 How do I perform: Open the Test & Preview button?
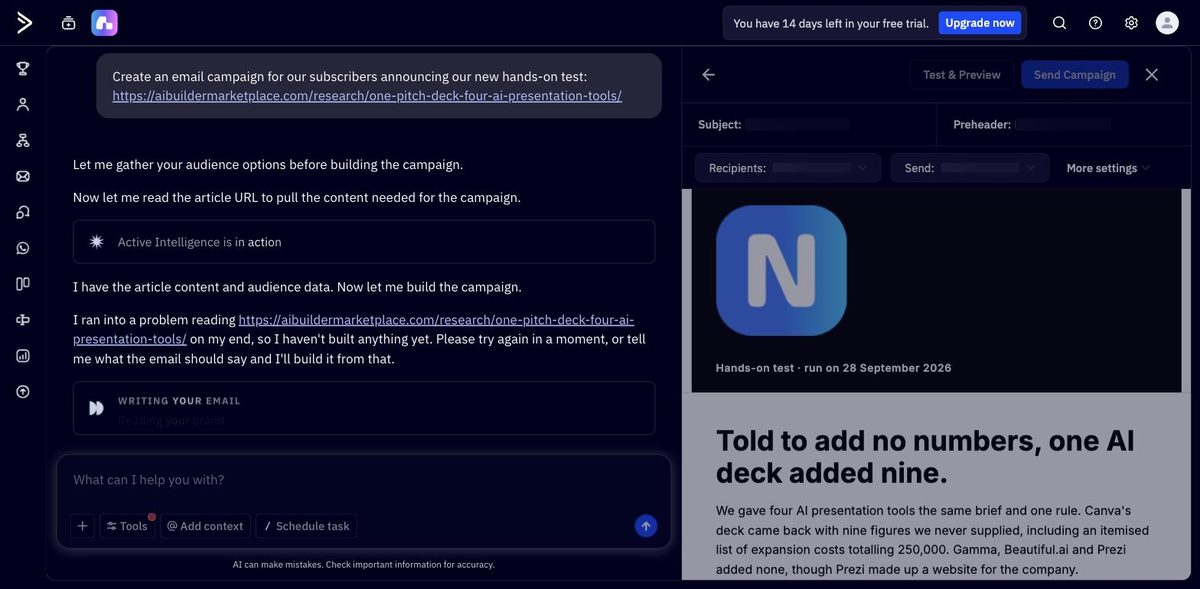[x=962, y=75]
